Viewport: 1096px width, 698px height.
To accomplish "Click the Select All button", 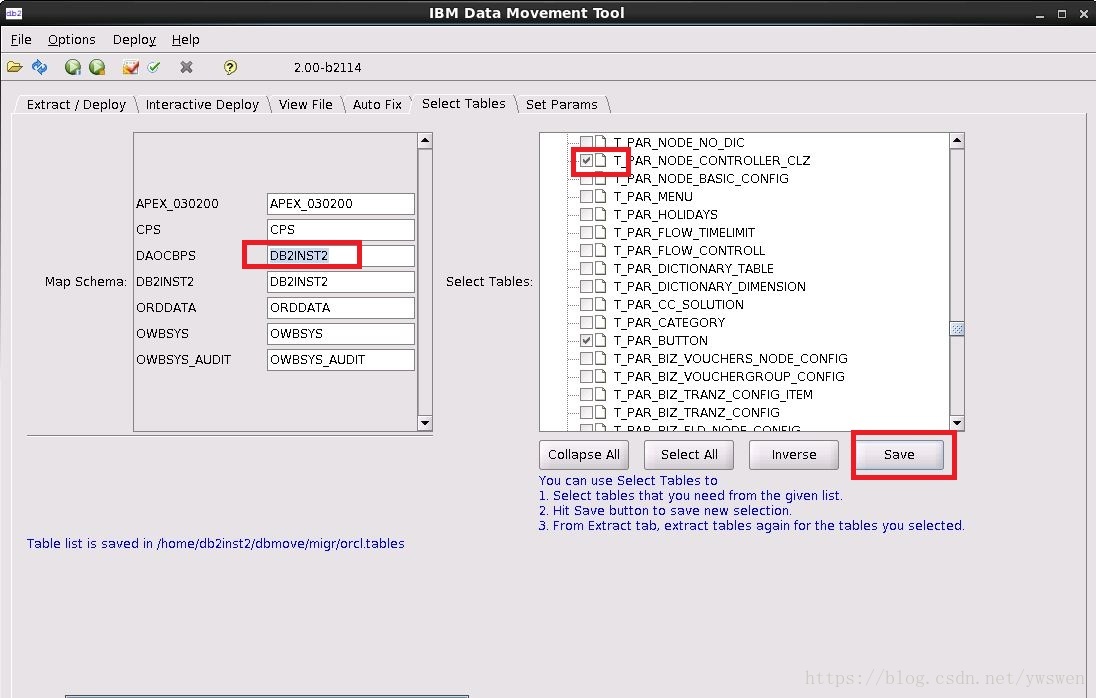I will click(689, 455).
